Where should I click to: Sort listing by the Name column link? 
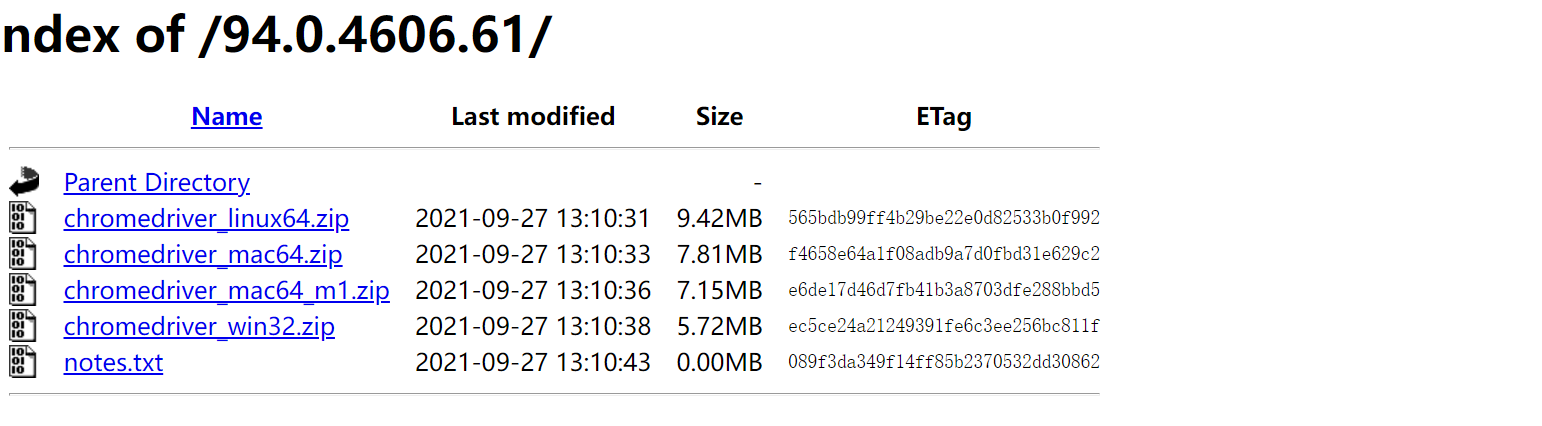226,117
